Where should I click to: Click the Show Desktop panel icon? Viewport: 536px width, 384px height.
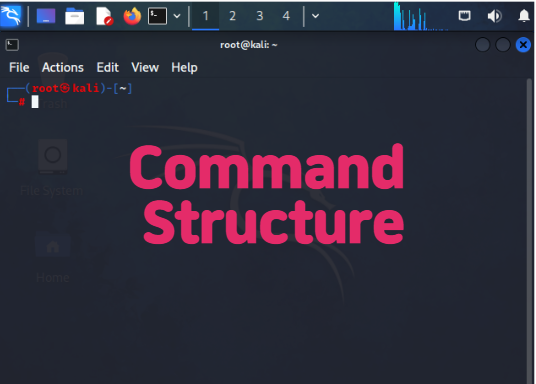46,16
